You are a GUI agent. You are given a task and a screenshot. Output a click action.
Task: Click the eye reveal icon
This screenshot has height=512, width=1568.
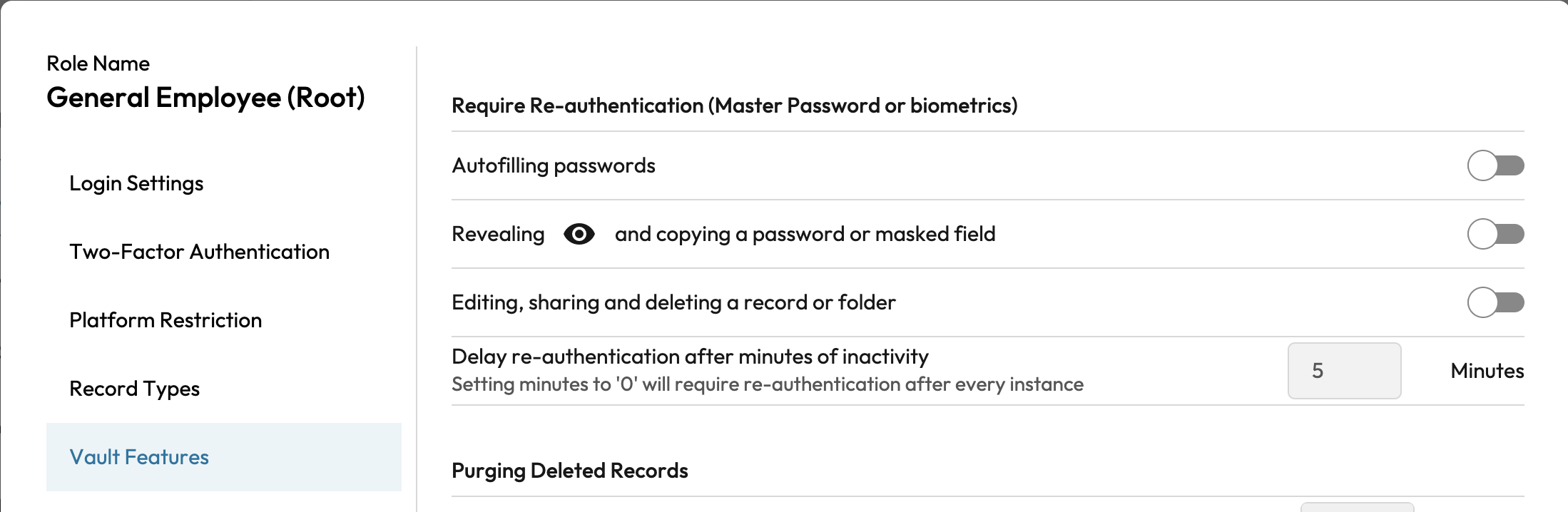(x=579, y=234)
